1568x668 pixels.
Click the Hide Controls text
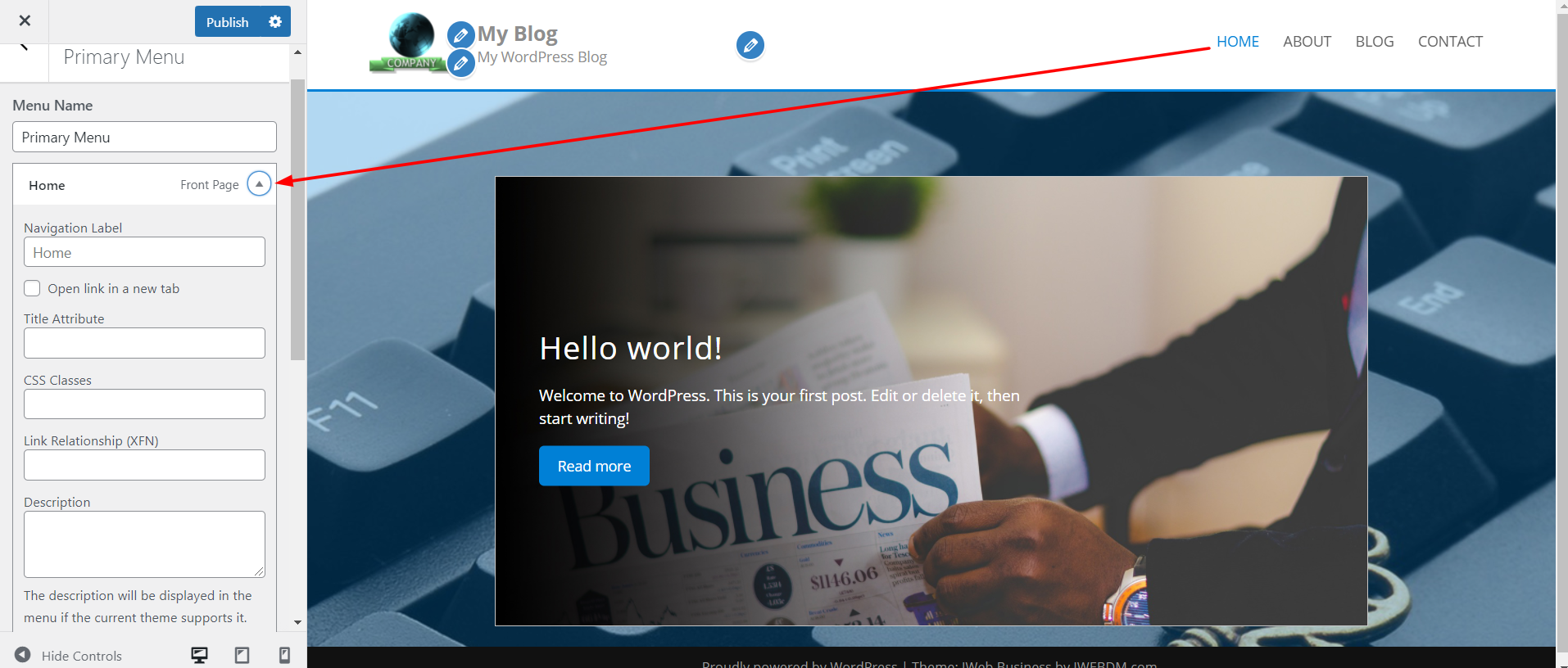pyautogui.click(x=82, y=656)
